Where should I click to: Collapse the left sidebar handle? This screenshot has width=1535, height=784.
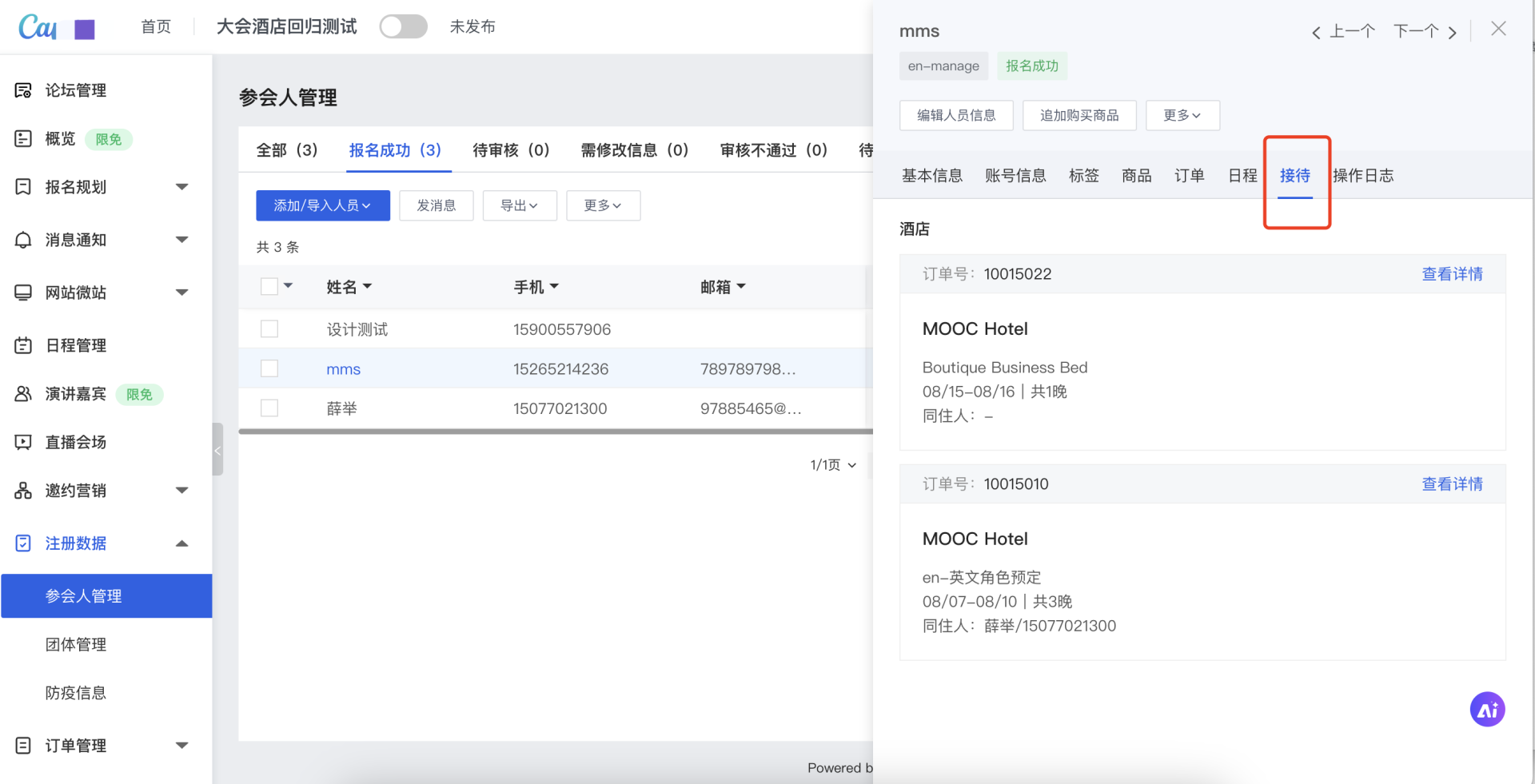pyautogui.click(x=217, y=450)
